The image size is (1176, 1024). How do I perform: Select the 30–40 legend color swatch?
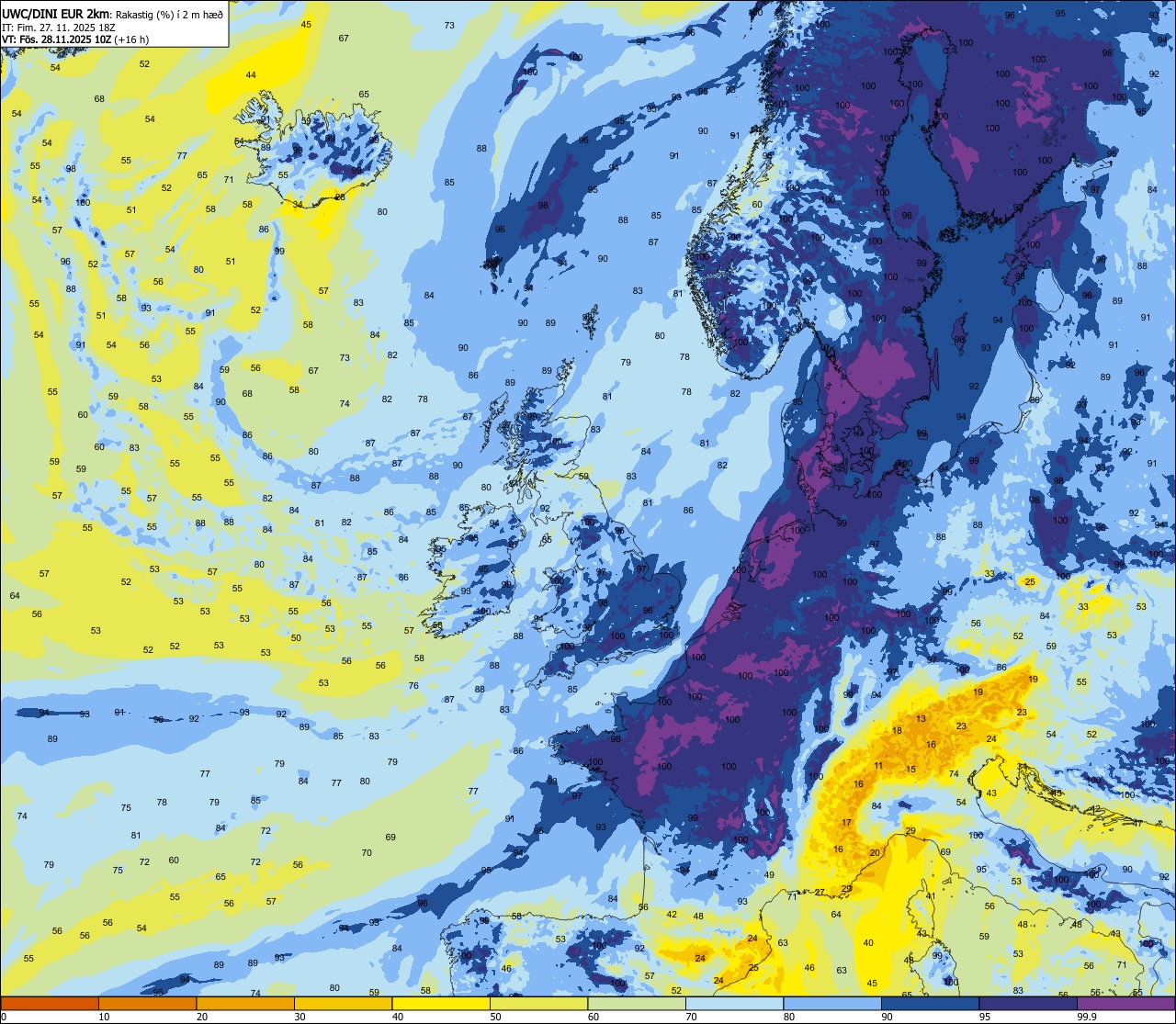(343, 1003)
